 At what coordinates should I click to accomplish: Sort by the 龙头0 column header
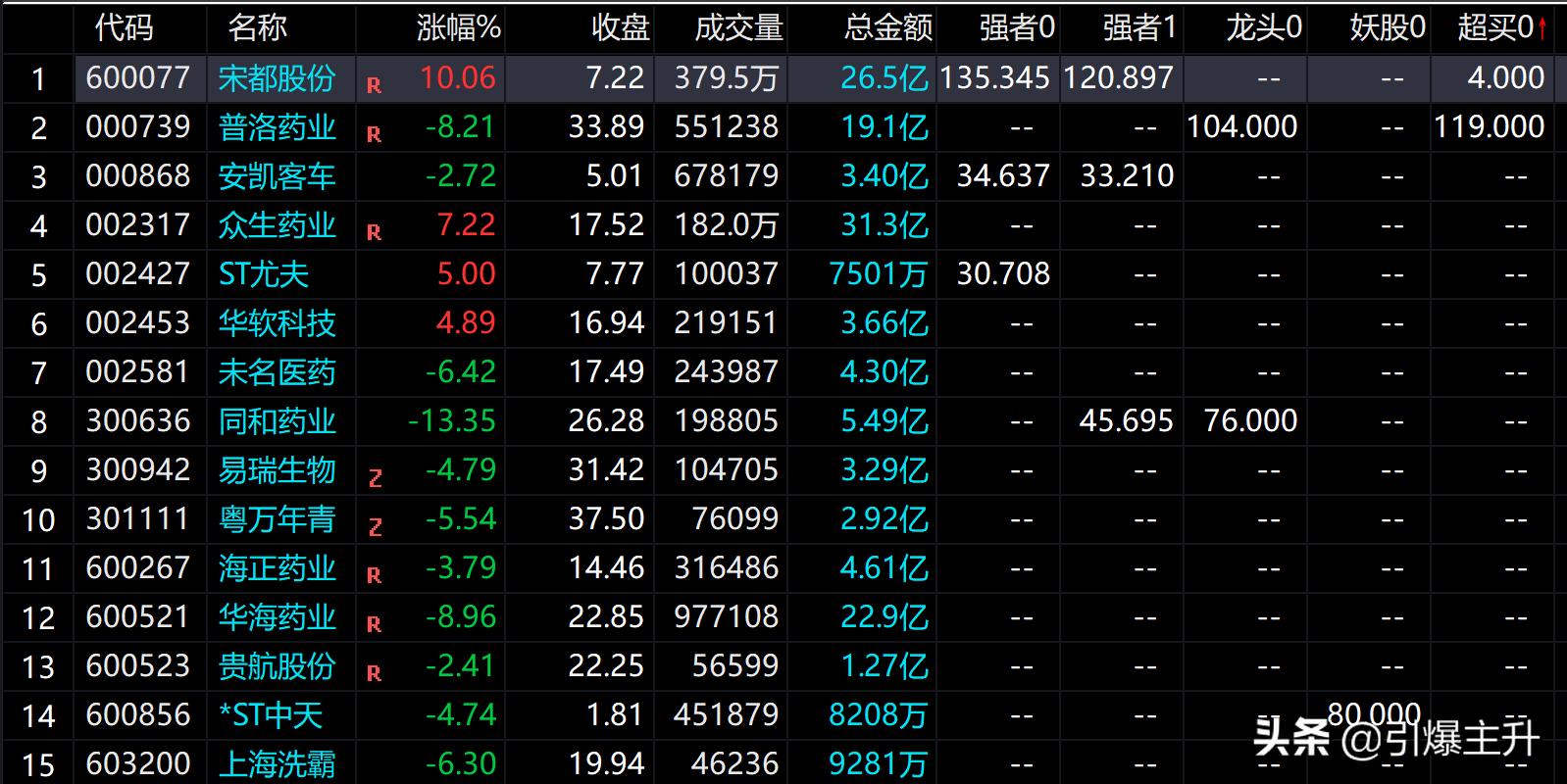click(x=1264, y=27)
